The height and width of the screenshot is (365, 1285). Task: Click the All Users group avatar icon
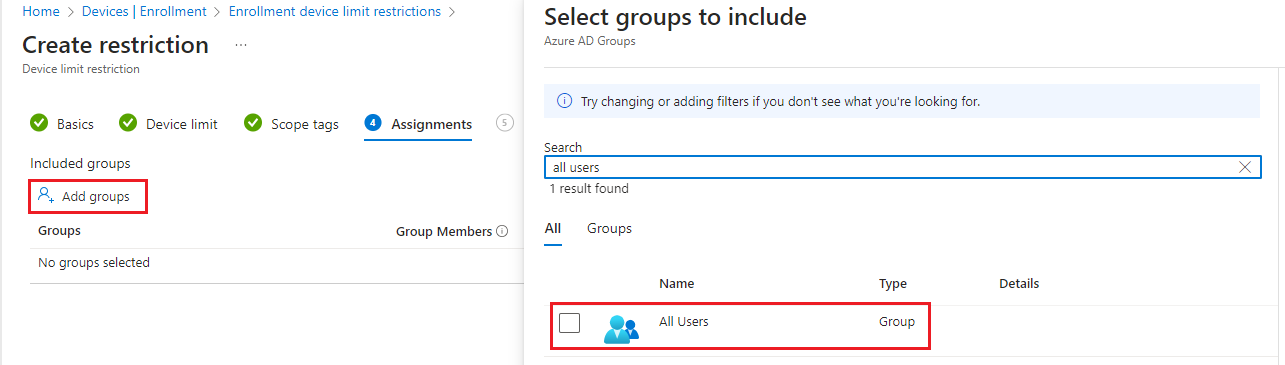621,329
